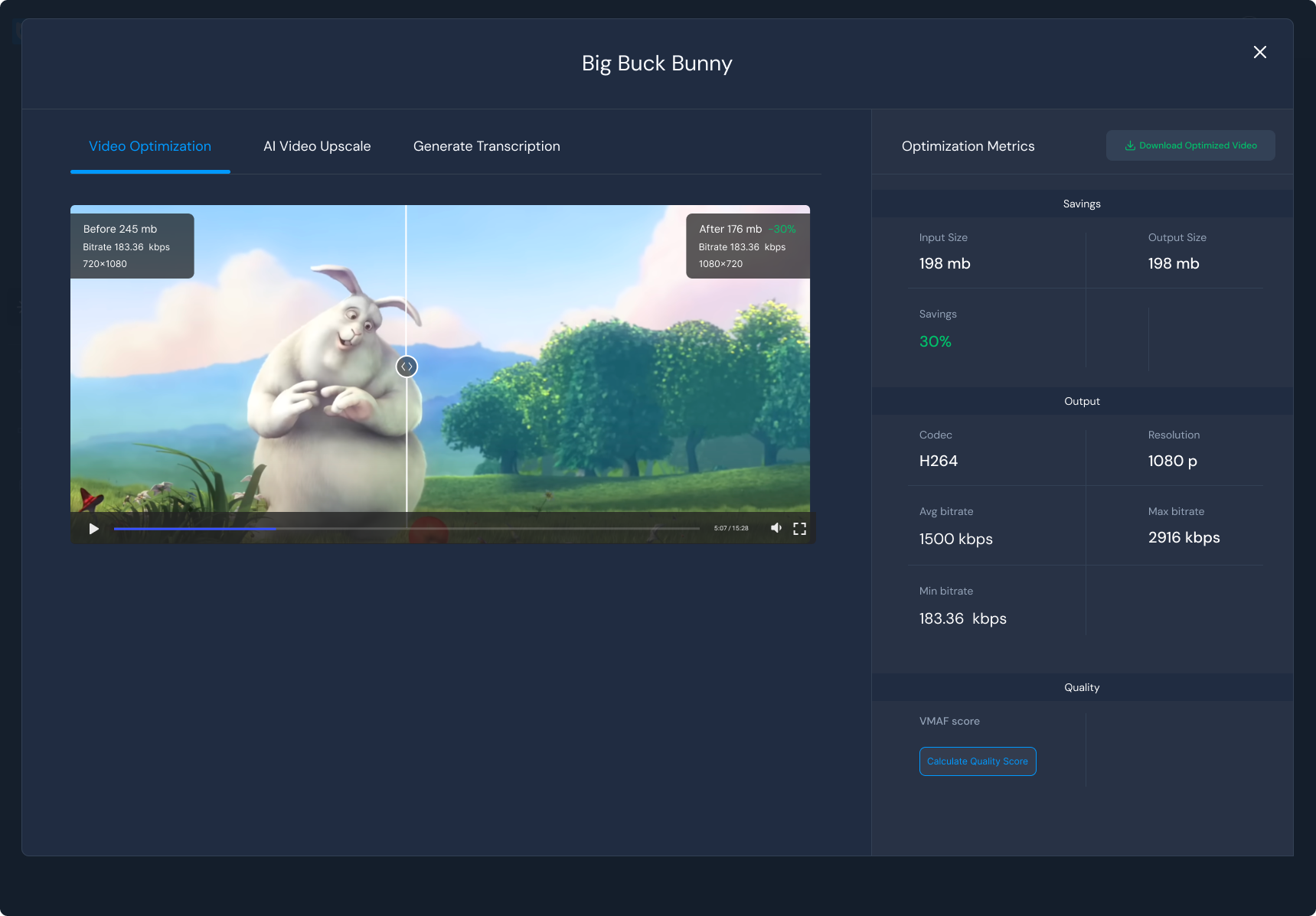Open the AI Video Upscale tab

pyautogui.click(x=317, y=146)
